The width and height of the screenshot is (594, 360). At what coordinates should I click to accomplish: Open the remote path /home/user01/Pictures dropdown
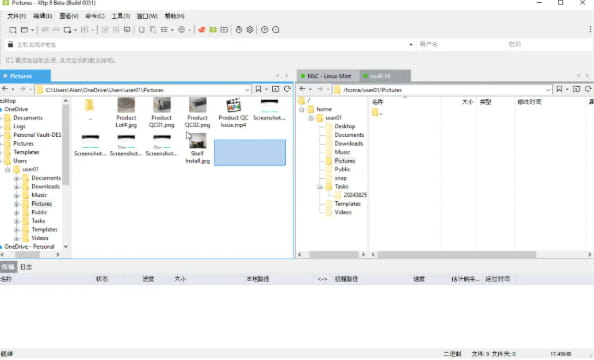(x=548, y=90)
